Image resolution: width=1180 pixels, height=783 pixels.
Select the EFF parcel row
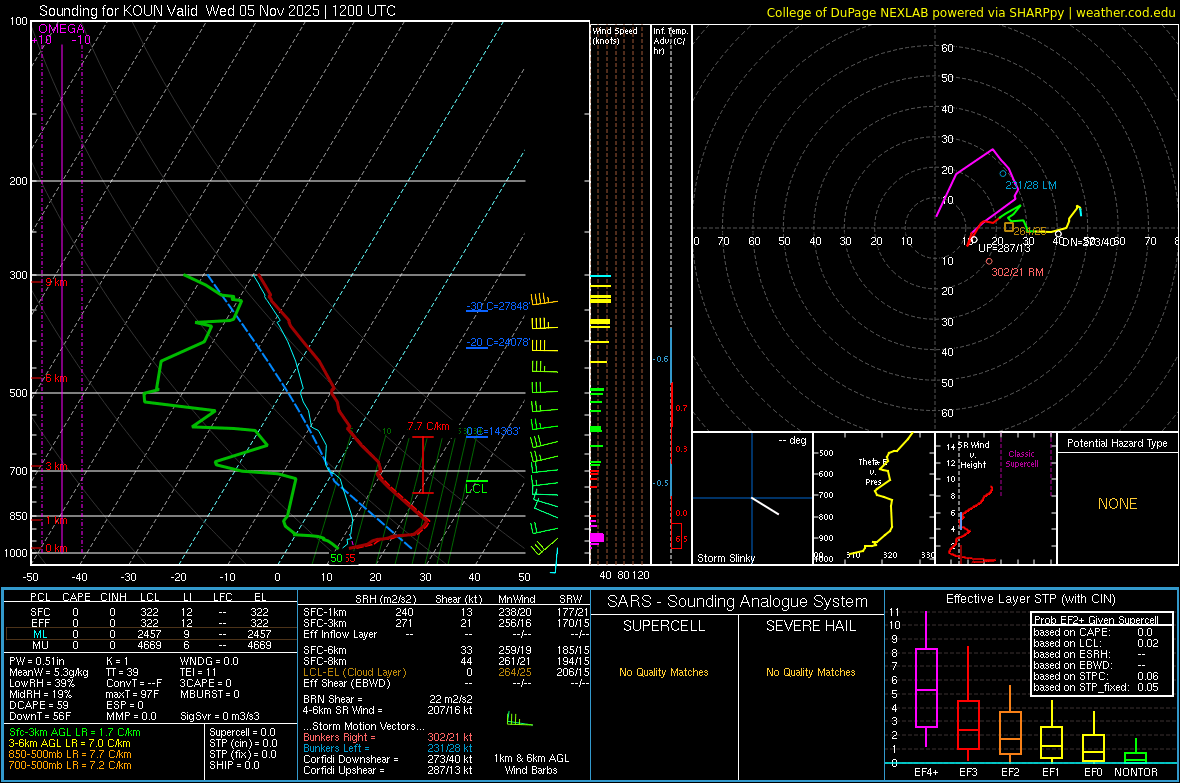(x=150, y=623)
